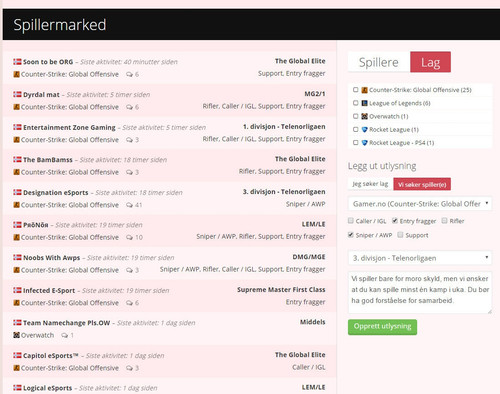
Task: Check the League of Legends (6) filter
Action: click(x=356, y=103)
